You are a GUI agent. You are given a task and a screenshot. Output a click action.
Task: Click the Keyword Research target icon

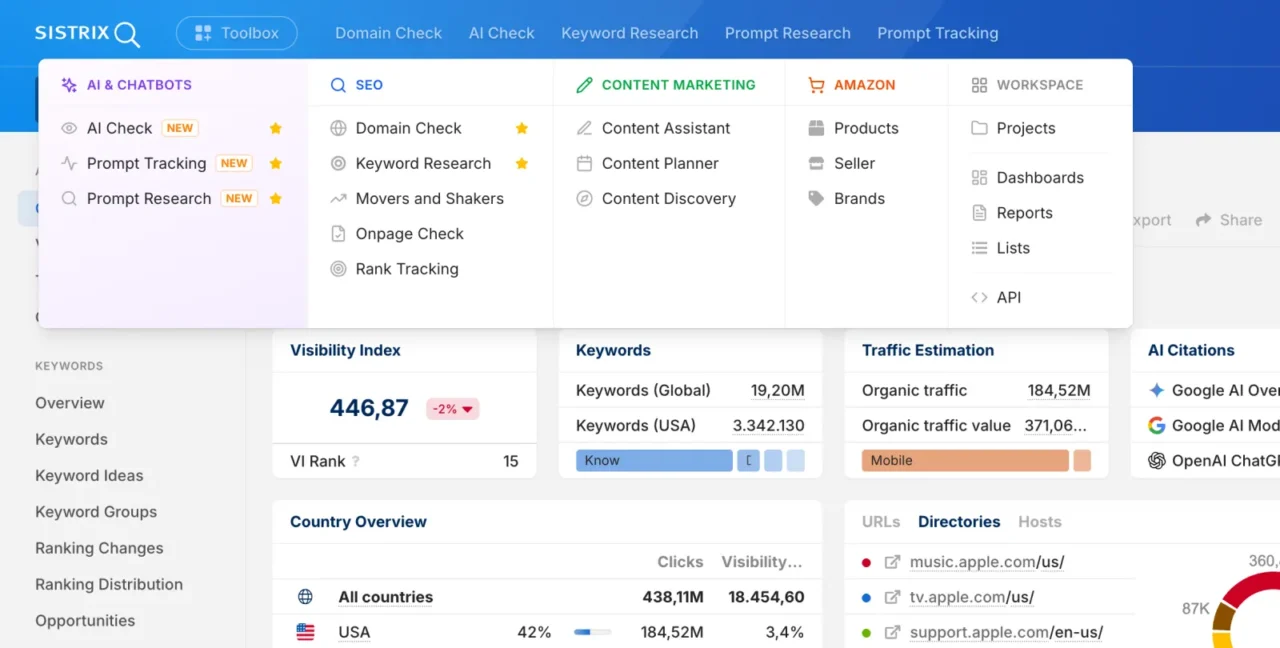(x=338, y=163)
